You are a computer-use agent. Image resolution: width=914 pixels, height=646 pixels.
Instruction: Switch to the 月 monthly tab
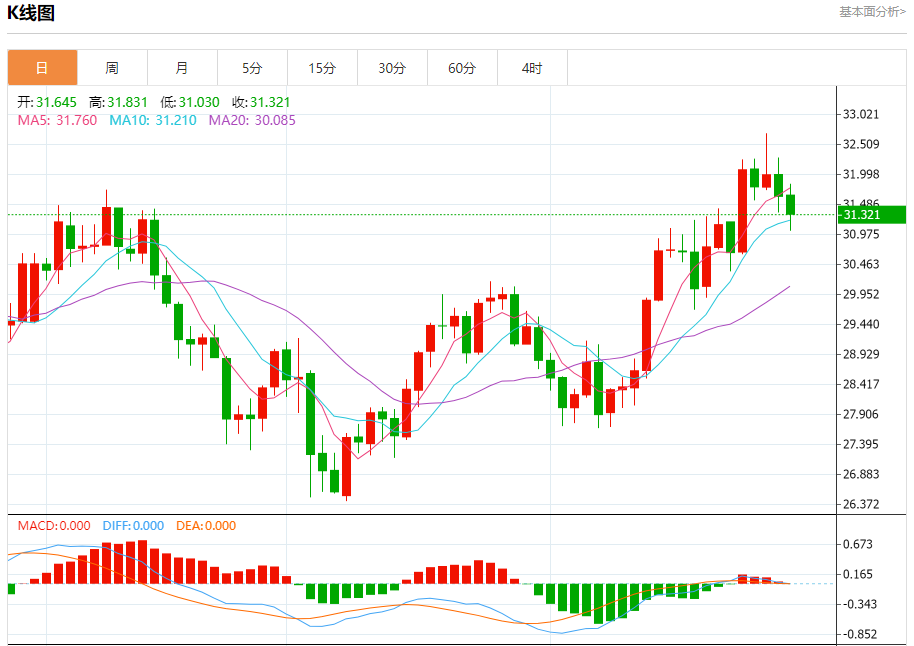click(x=182, y=68)
